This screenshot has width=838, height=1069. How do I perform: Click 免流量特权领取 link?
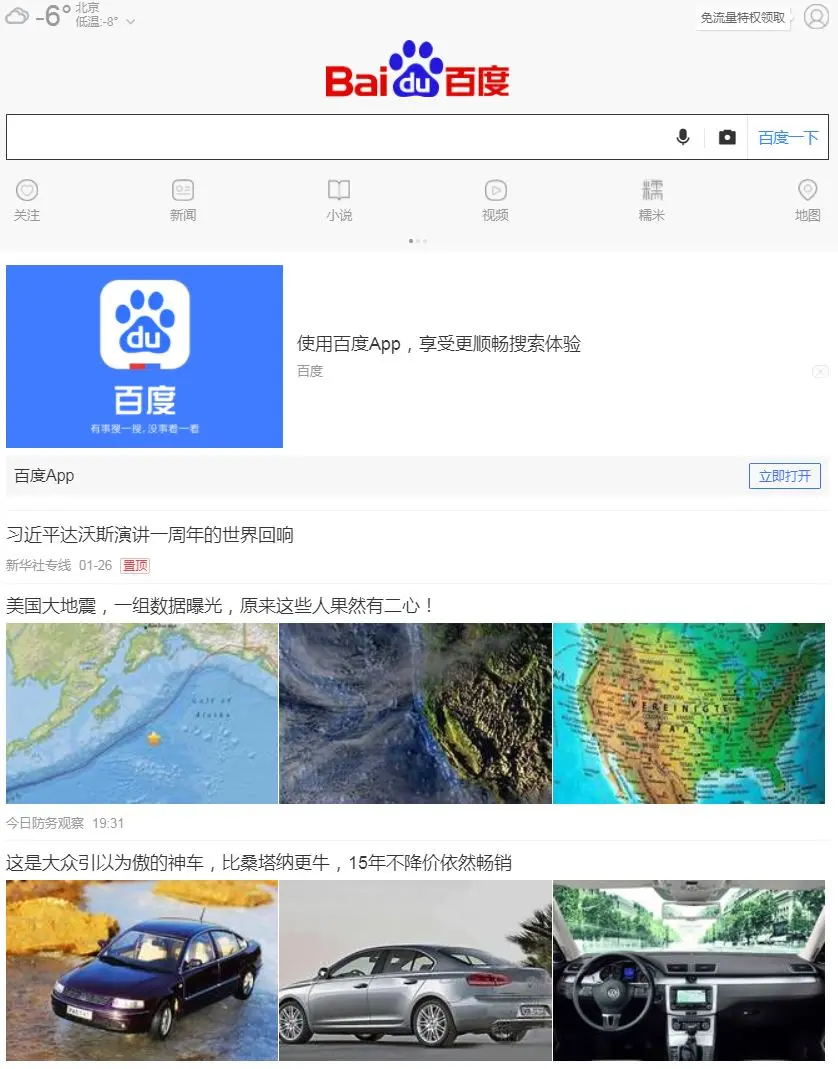[x=743, y=18]
